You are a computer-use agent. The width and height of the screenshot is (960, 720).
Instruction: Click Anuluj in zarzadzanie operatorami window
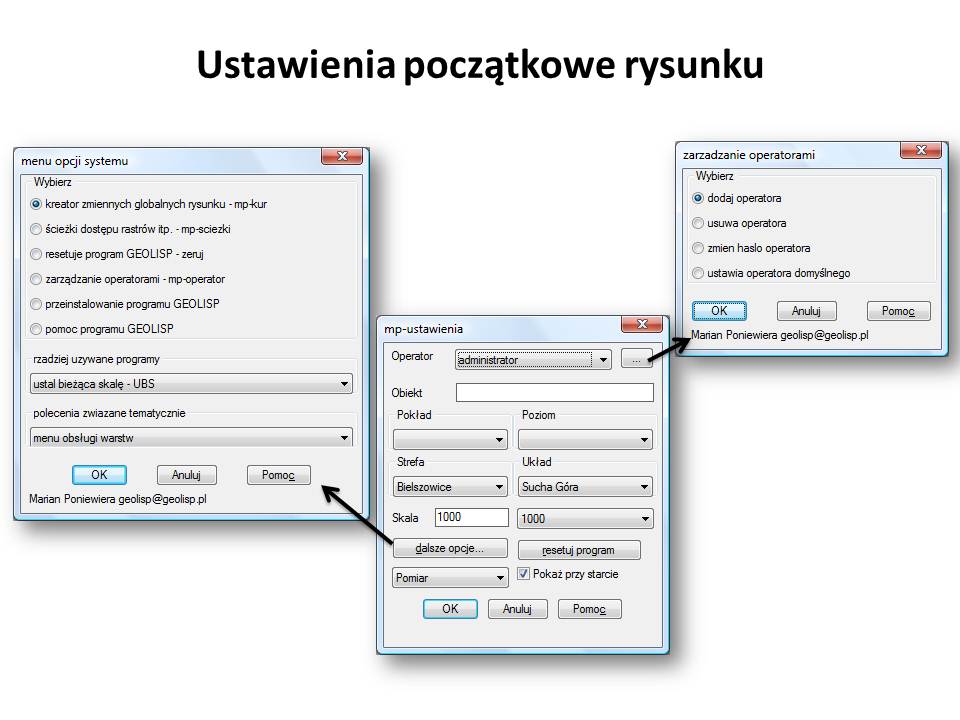(806, 310)
